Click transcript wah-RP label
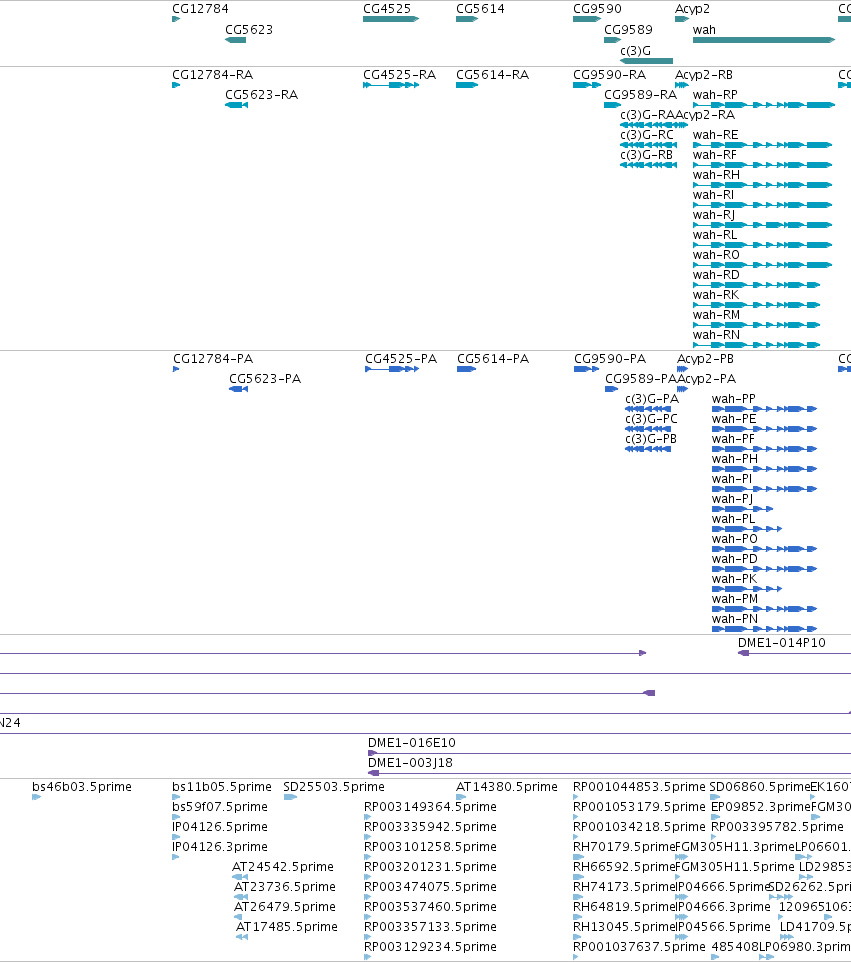Screen dimensions: 851x962 (715, 94)
